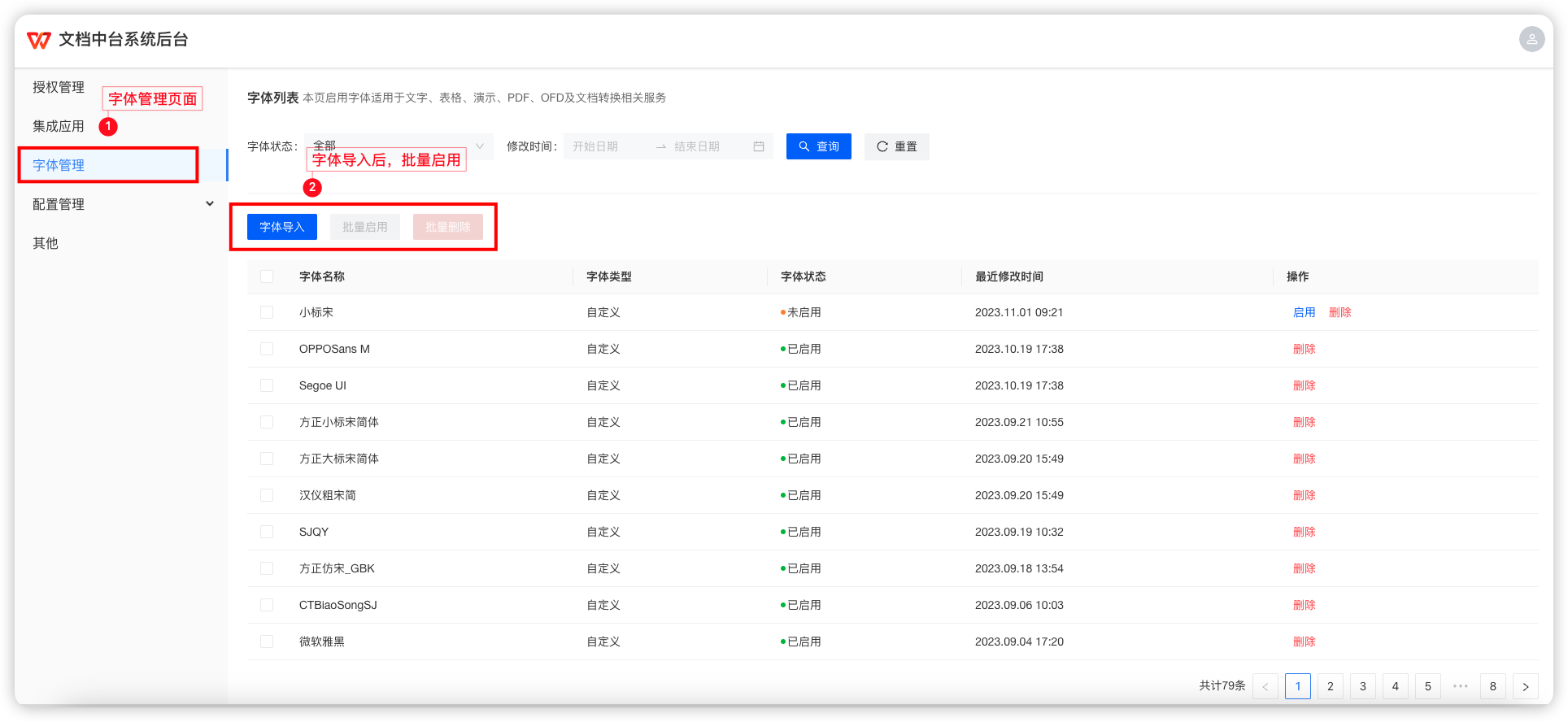This screenshot has width=1568, height=722.
Task: Go to next page arrow
Action: click(x=1525, y=686)
